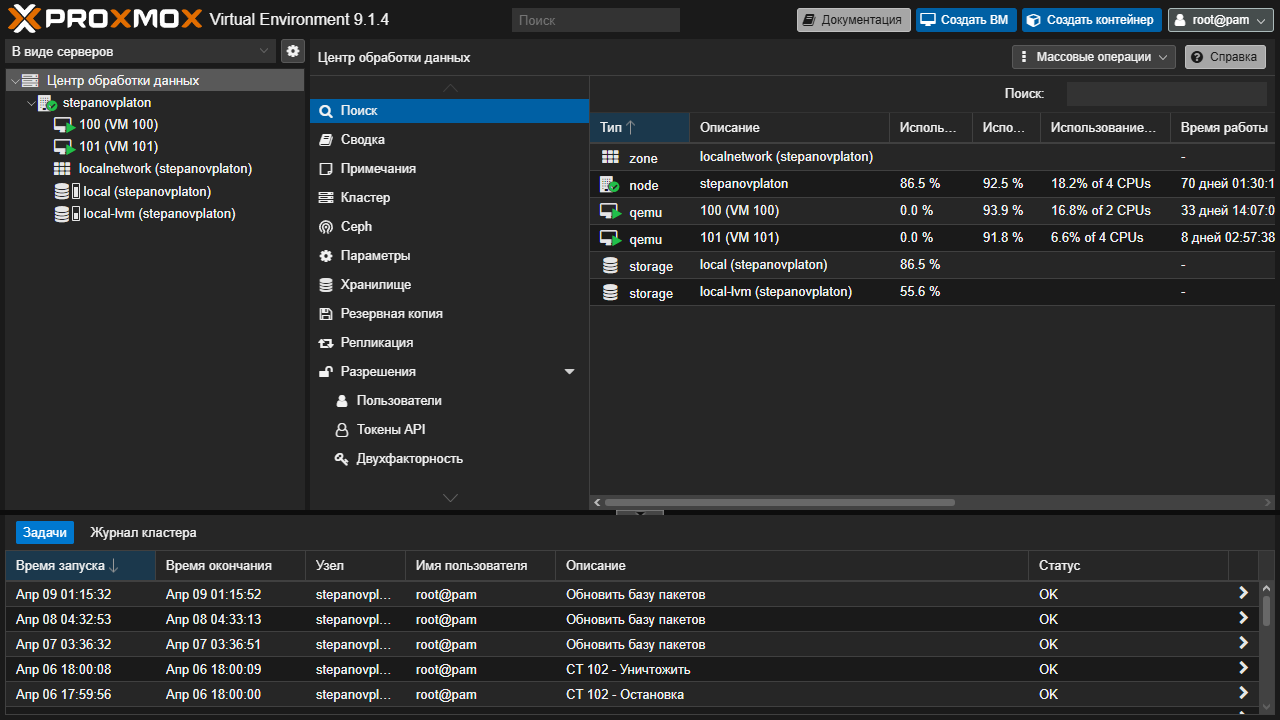This screenshot has width=1280, height=720.
Task: Open the Резервная копия menu item
Action: [x=449, y=314]
